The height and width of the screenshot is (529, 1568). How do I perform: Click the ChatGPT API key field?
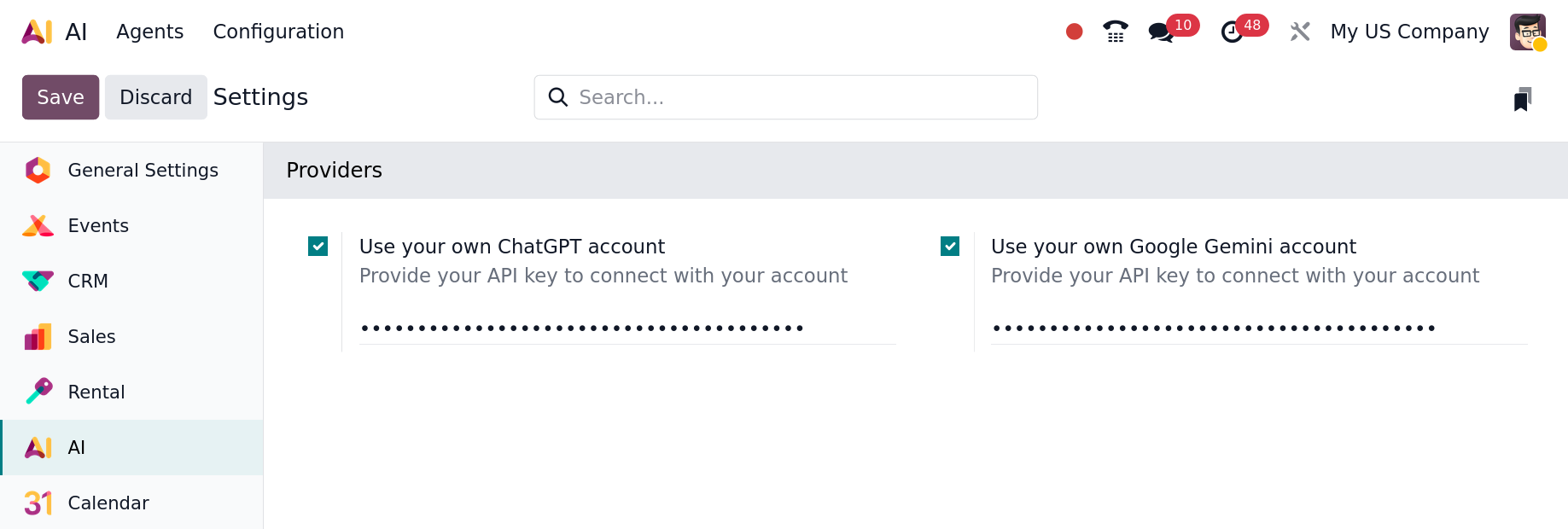[x=627, y=328]
